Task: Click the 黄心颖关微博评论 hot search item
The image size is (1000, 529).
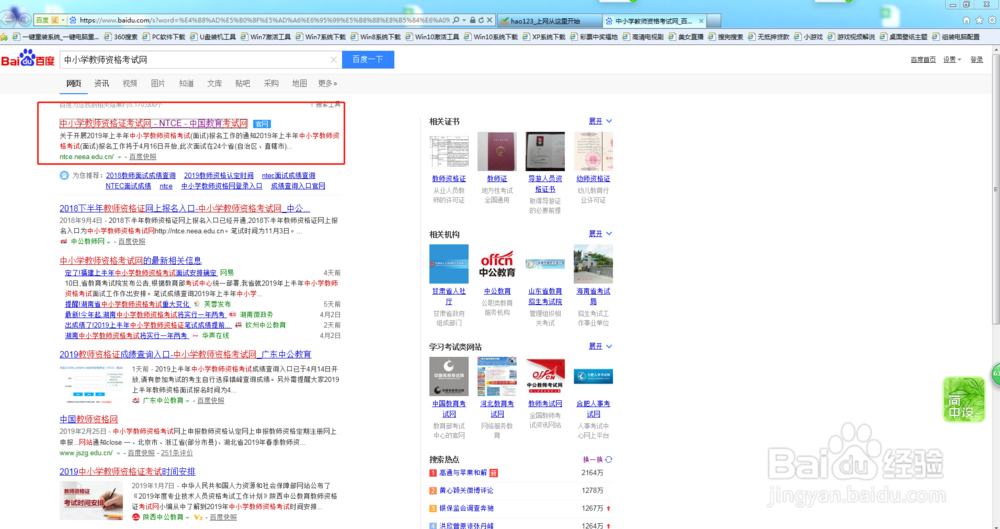Action: [x=466, y=491]
